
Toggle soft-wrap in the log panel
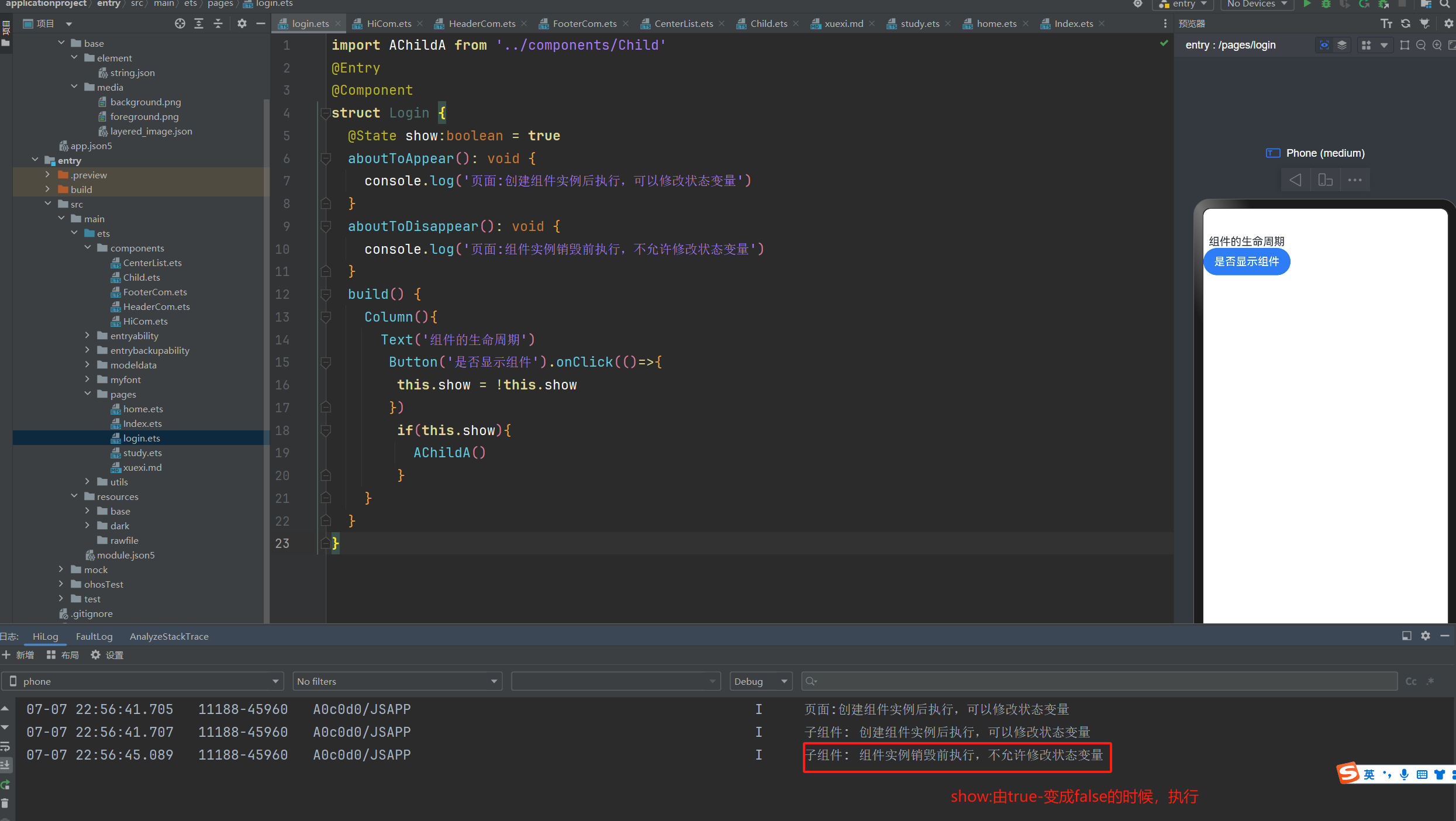click(x=5, y=746)
